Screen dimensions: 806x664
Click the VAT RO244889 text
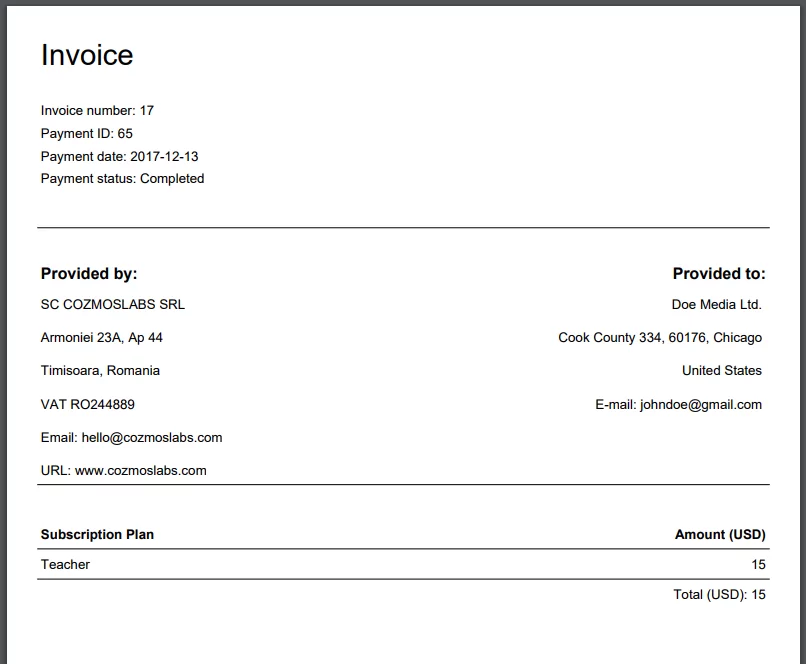(88, 404)
